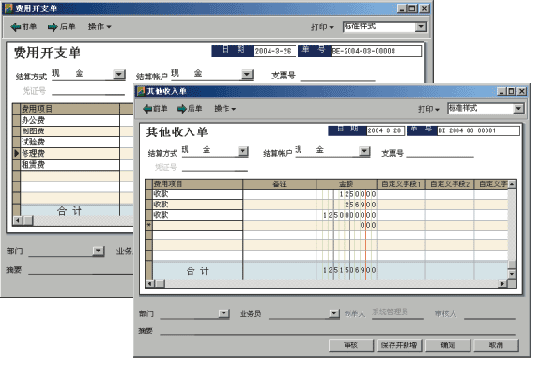Click the 取消 button
Image resolution: width=540 pixels, height=366 pixels.
pos(496,345)
